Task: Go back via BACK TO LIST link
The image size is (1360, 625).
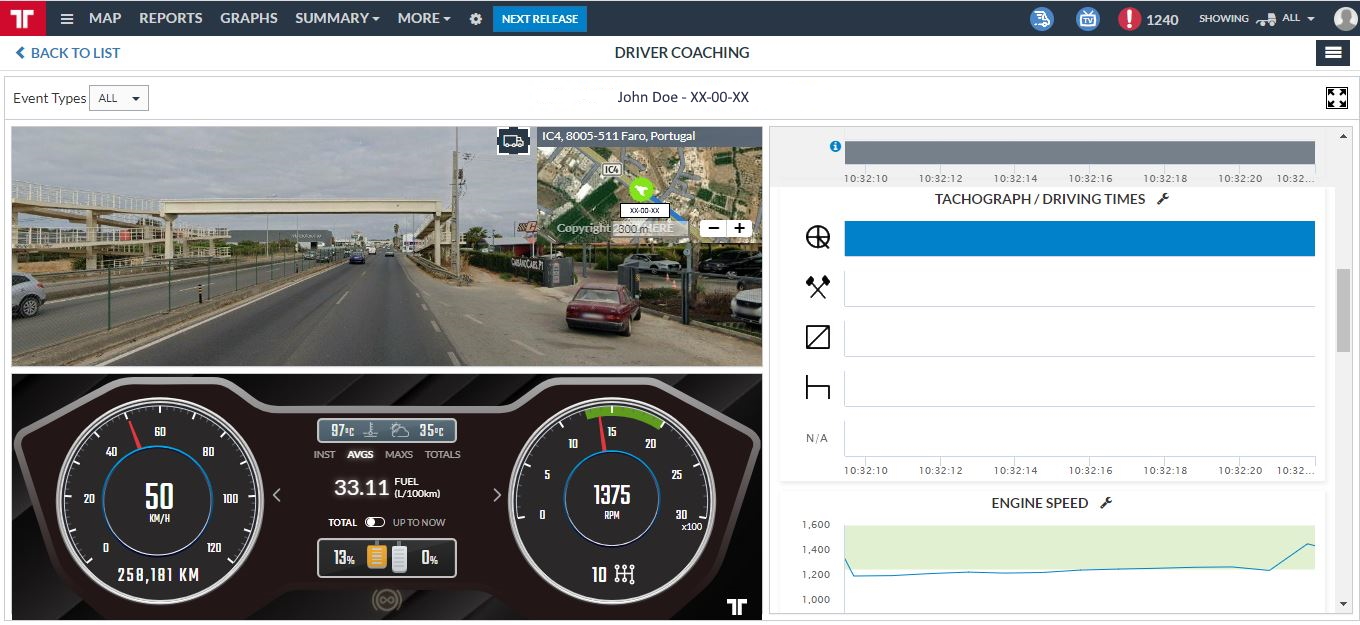Action: [x=68, y=53]
